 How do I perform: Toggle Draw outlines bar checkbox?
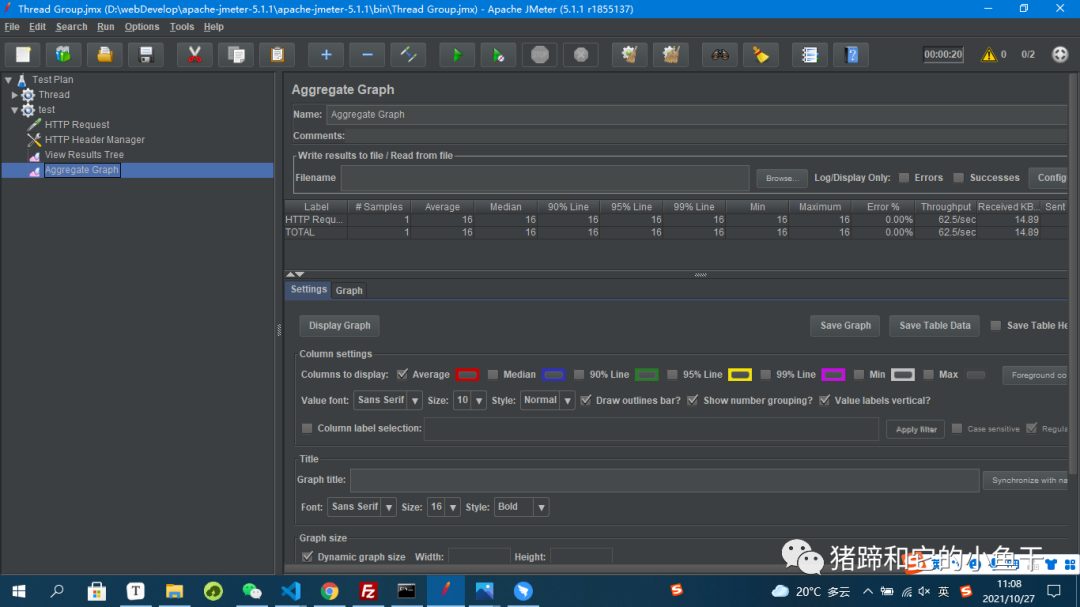pyautogui.click(x=585, y=400)
